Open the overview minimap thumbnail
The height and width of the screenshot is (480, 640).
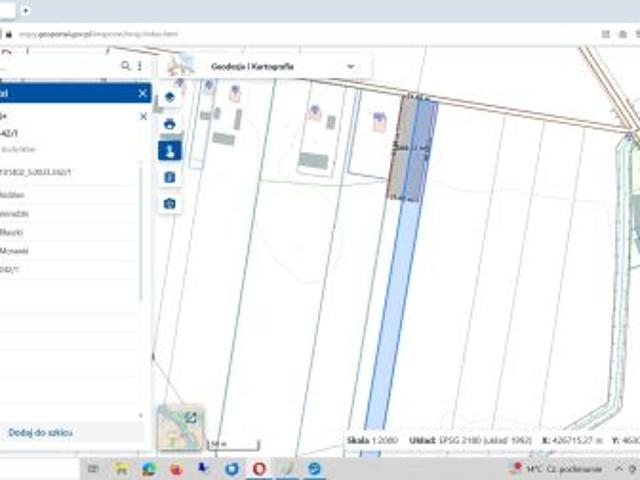click(179, 425)
